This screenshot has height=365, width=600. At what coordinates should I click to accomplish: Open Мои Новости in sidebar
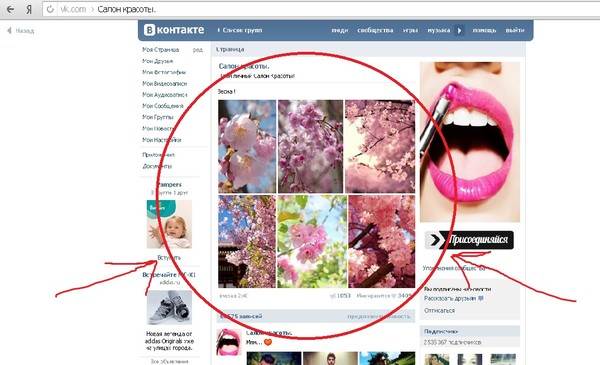(158, 129)
